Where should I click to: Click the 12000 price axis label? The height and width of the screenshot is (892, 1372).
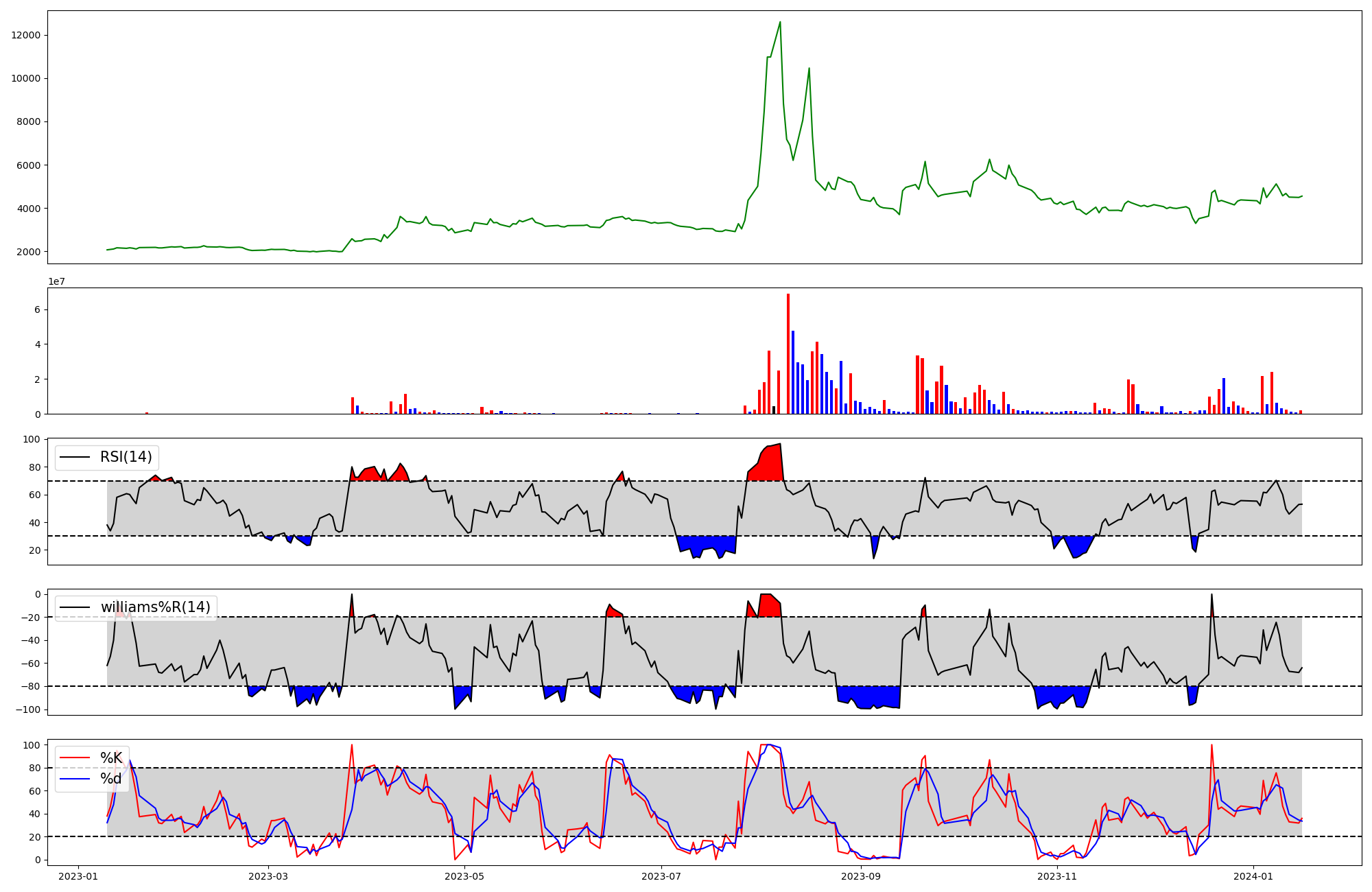tap(26, 36)
